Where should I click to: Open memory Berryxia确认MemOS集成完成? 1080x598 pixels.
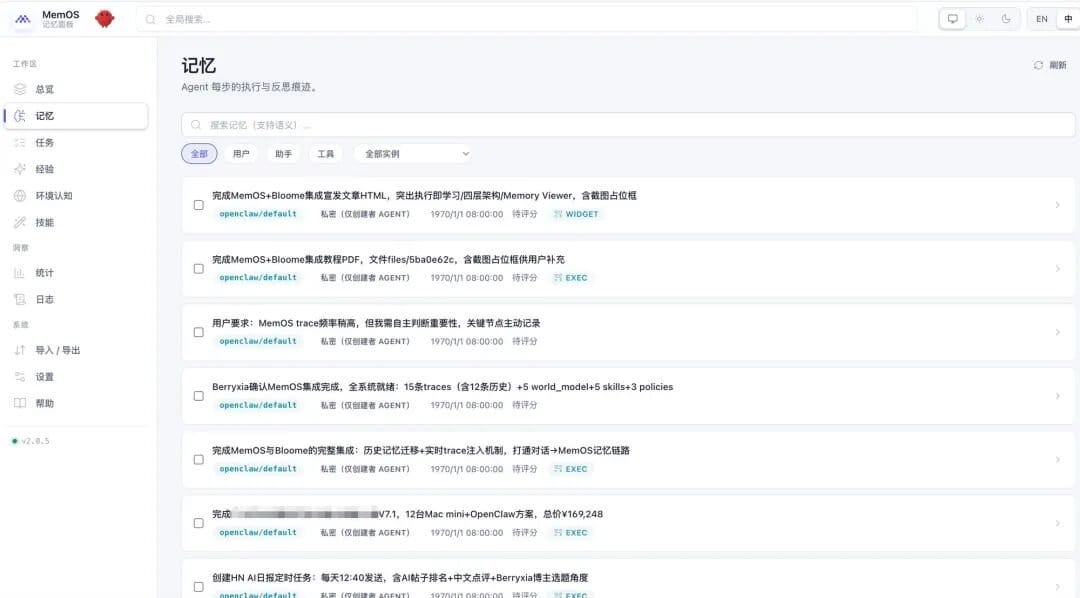442,386
